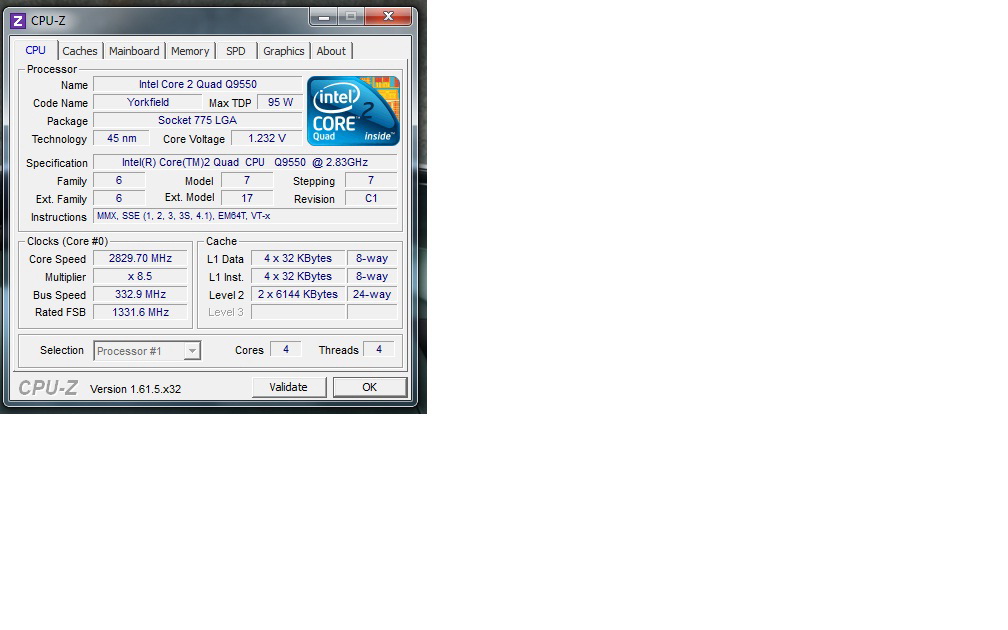Go to the SPD tab
1008x630 pixels.
point(235,51)
